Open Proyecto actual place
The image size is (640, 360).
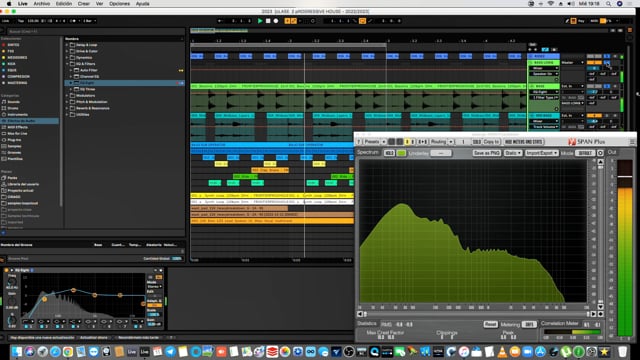(x=20, y=191)
